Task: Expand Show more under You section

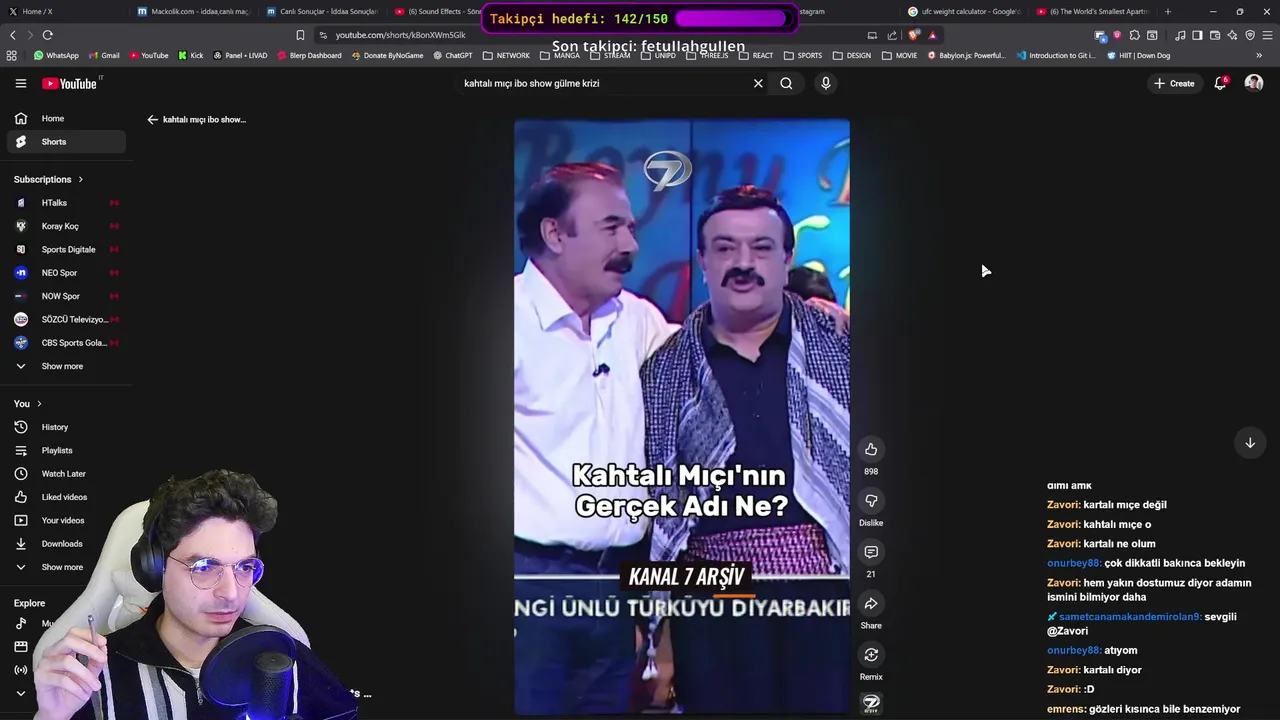Action: point(66,567)
